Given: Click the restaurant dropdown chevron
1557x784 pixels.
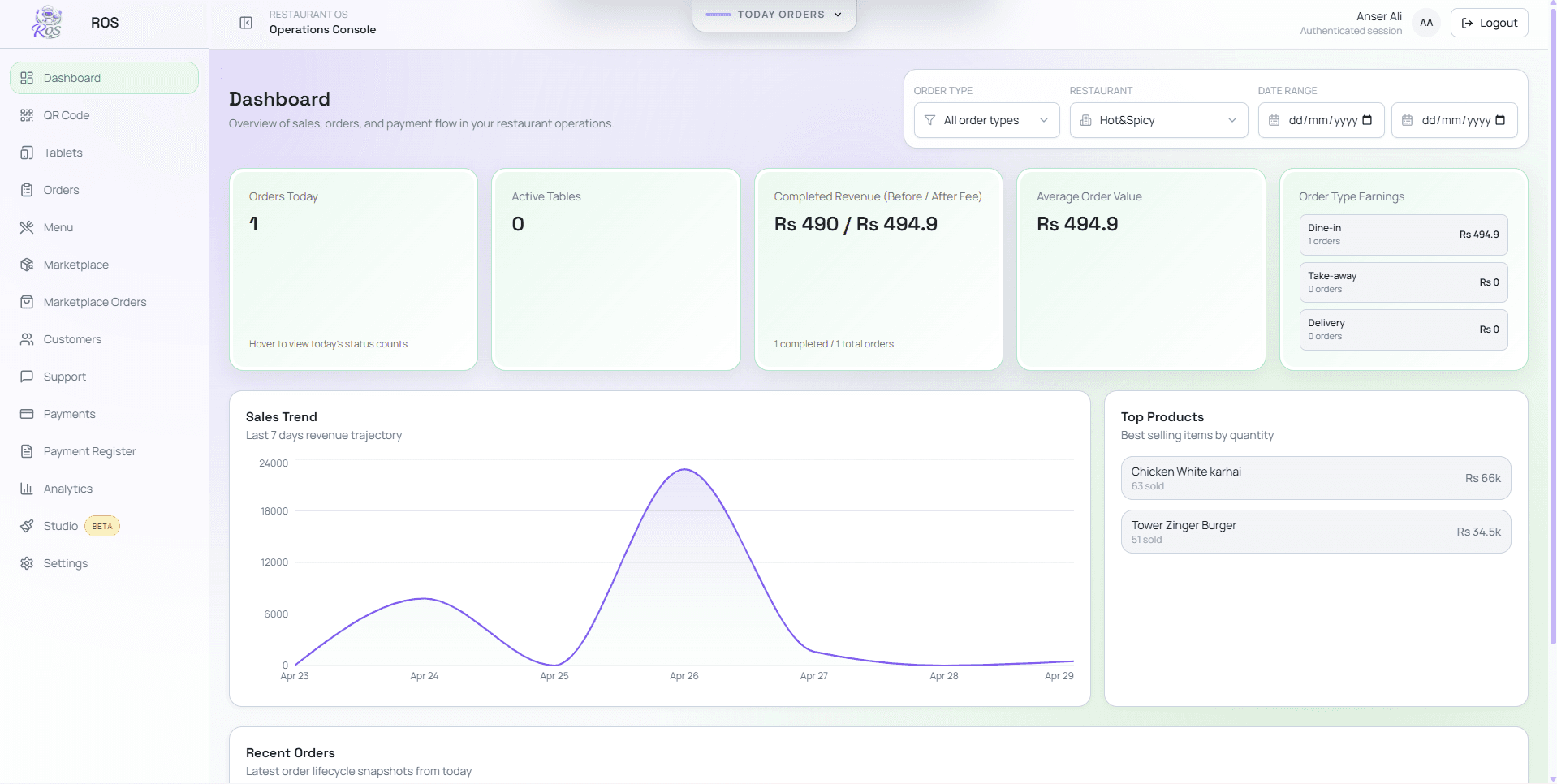Looking at the screenshot, I should (1232, 120).
